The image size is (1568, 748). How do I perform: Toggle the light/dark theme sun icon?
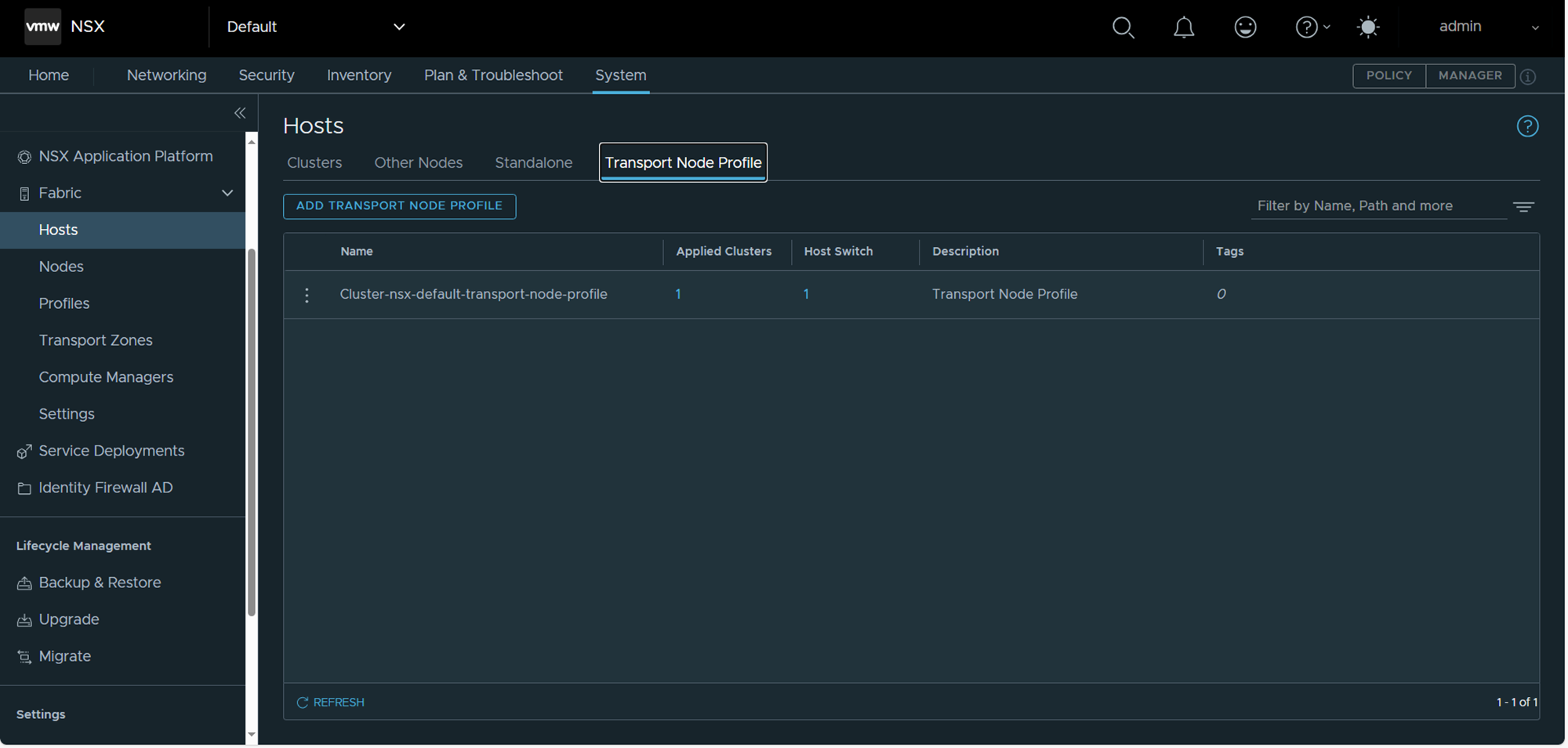click(x=1368, y=27)
